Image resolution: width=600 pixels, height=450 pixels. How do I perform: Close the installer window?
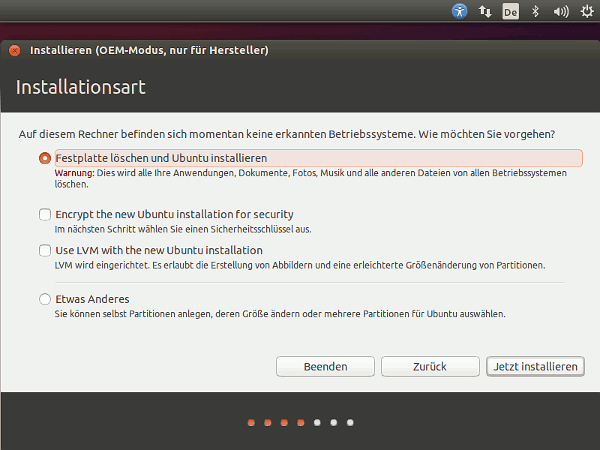(x=15, y=51)
